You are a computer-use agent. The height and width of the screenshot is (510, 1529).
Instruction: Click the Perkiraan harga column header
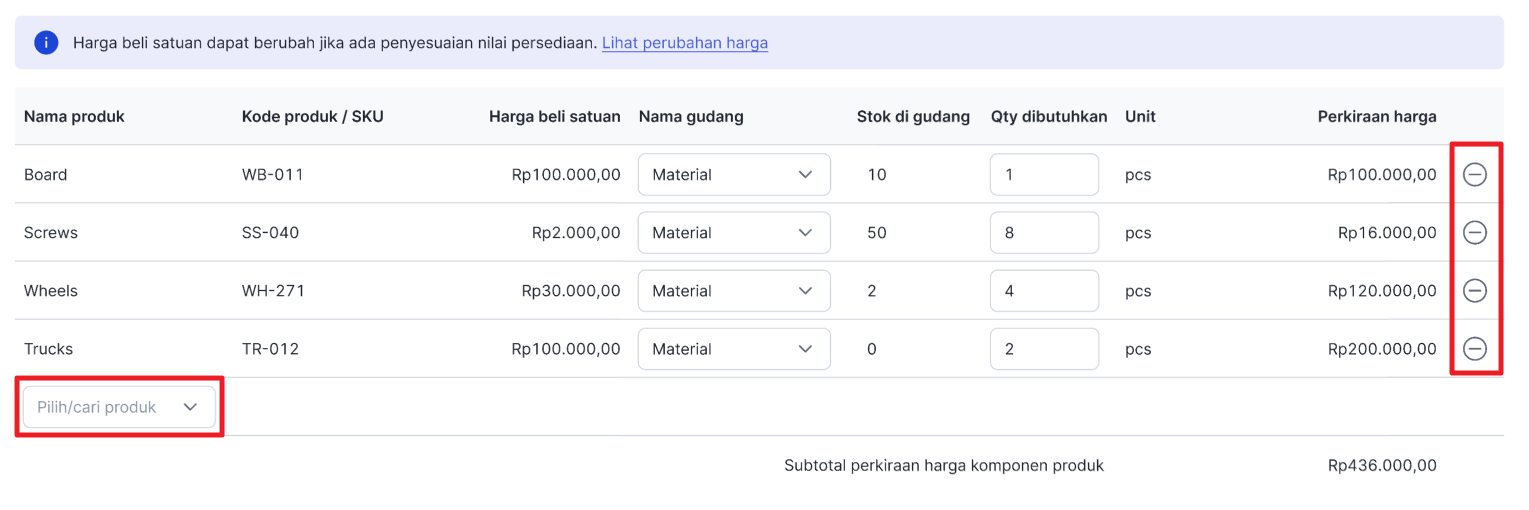(1376, 116)
